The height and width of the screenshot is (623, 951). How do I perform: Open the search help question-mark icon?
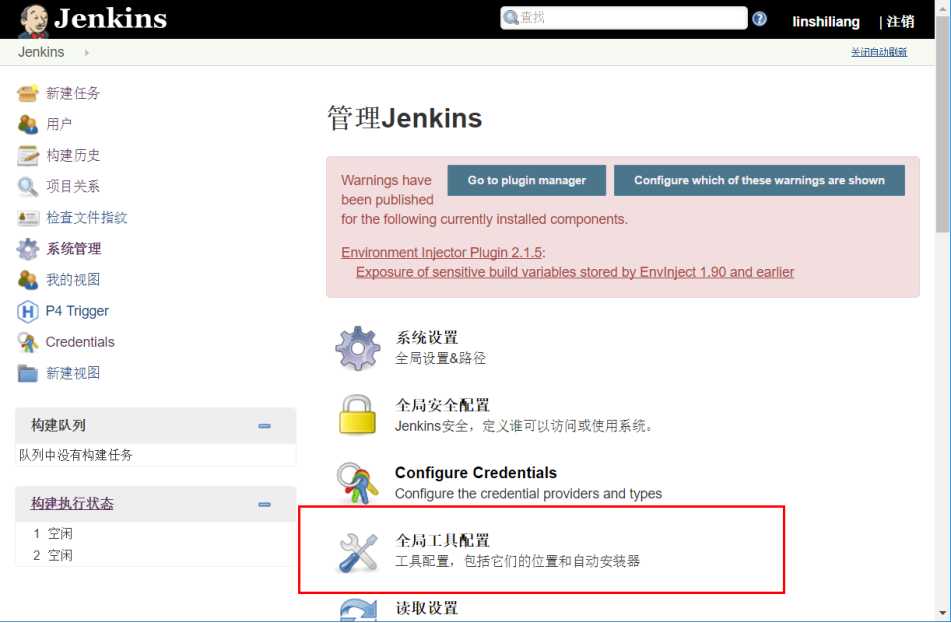point(759,19)
